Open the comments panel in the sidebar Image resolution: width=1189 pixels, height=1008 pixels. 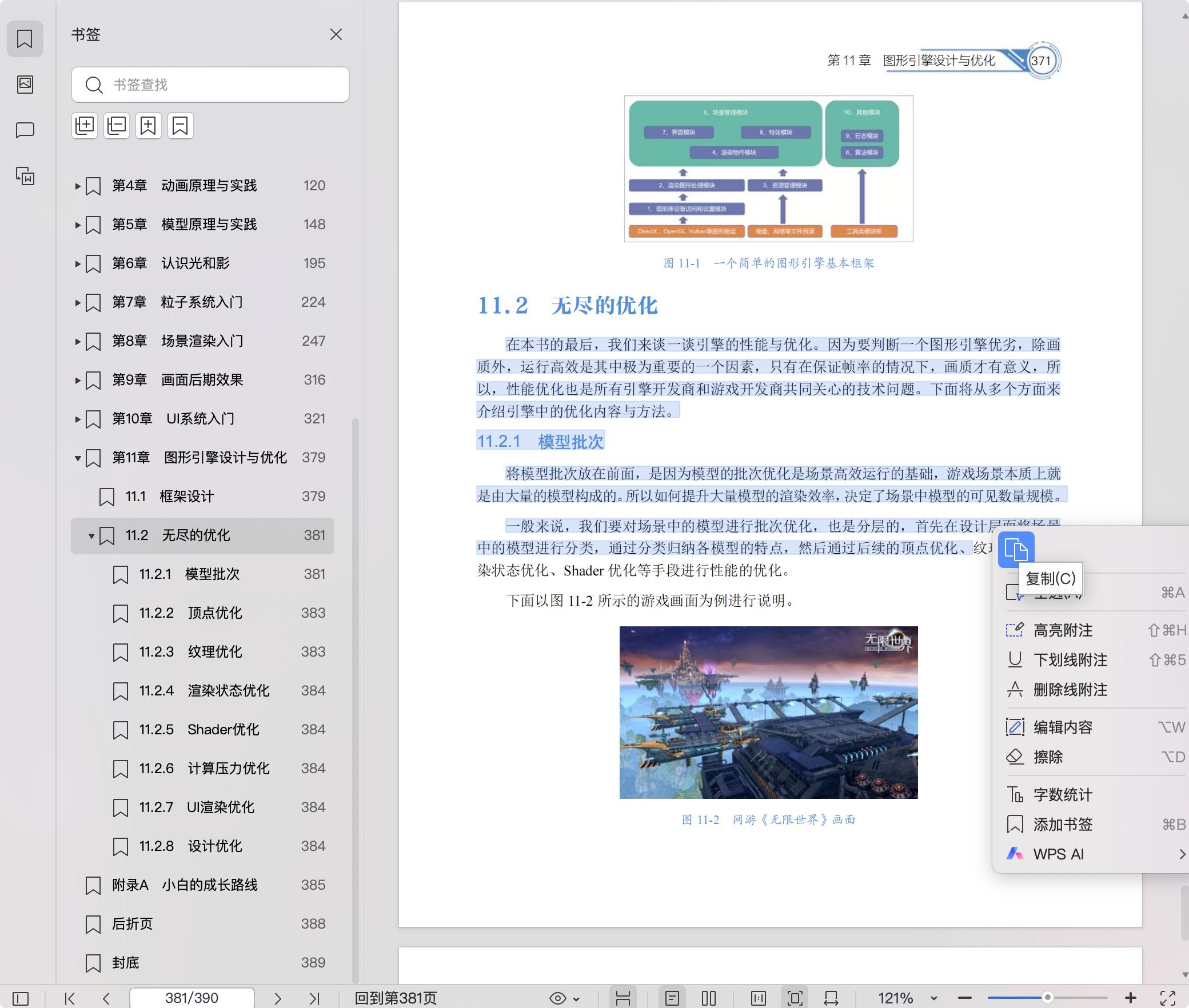point(25,130)
